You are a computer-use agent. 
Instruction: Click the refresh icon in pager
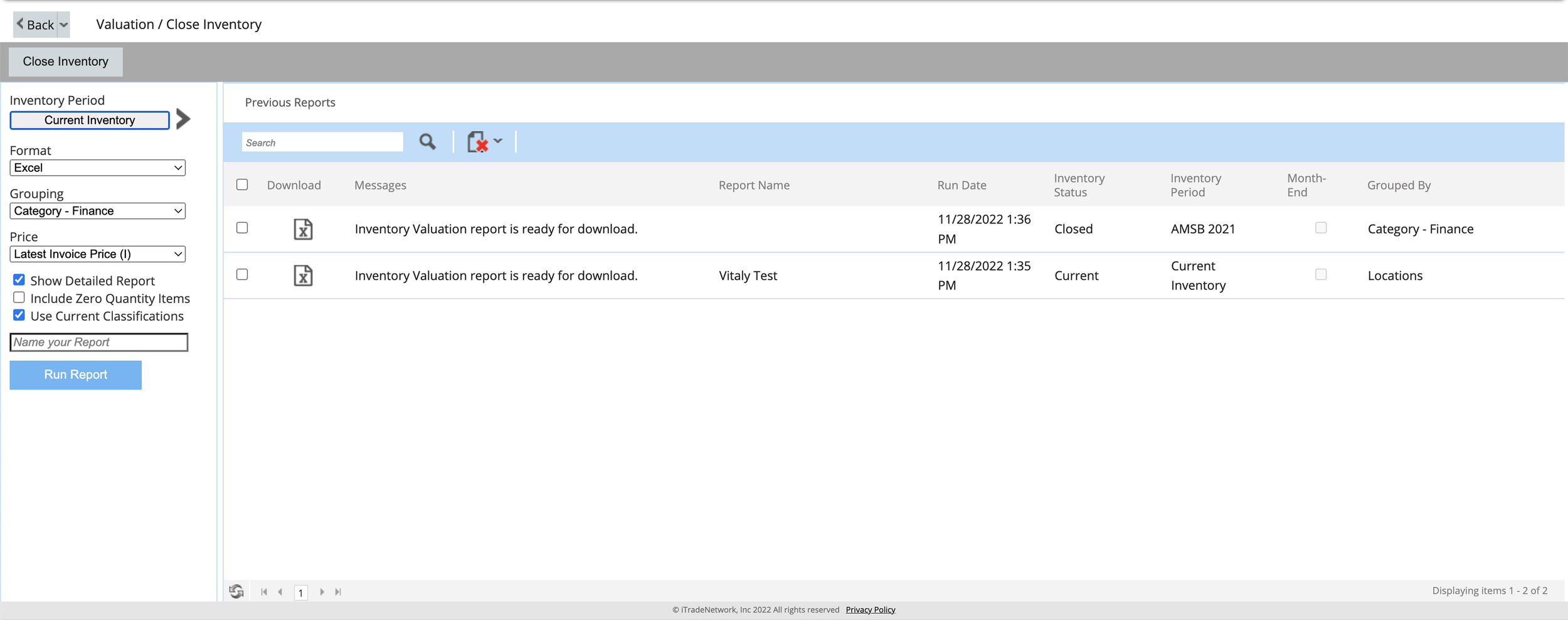(236, 591)
